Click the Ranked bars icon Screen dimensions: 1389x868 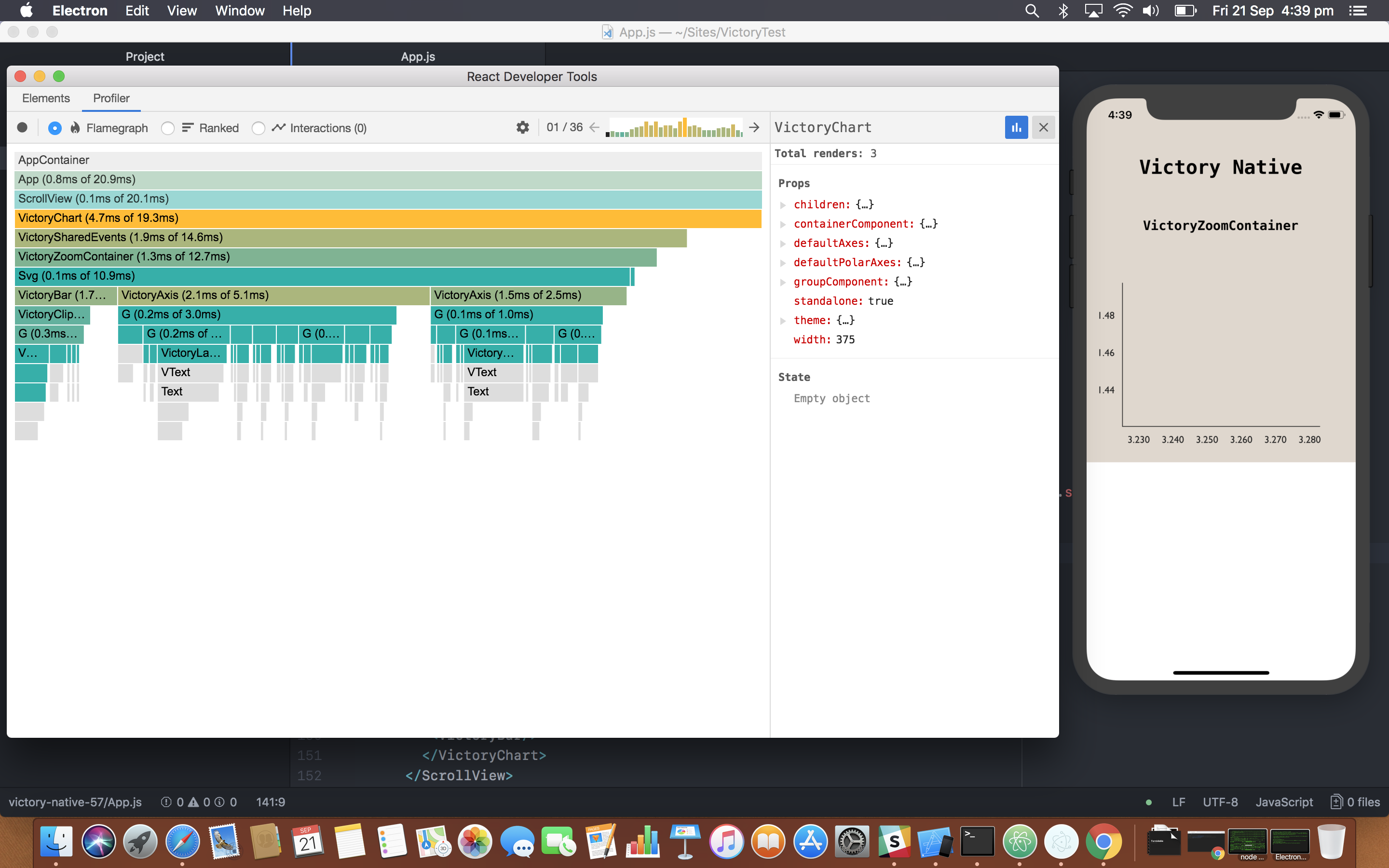(188, 127)
